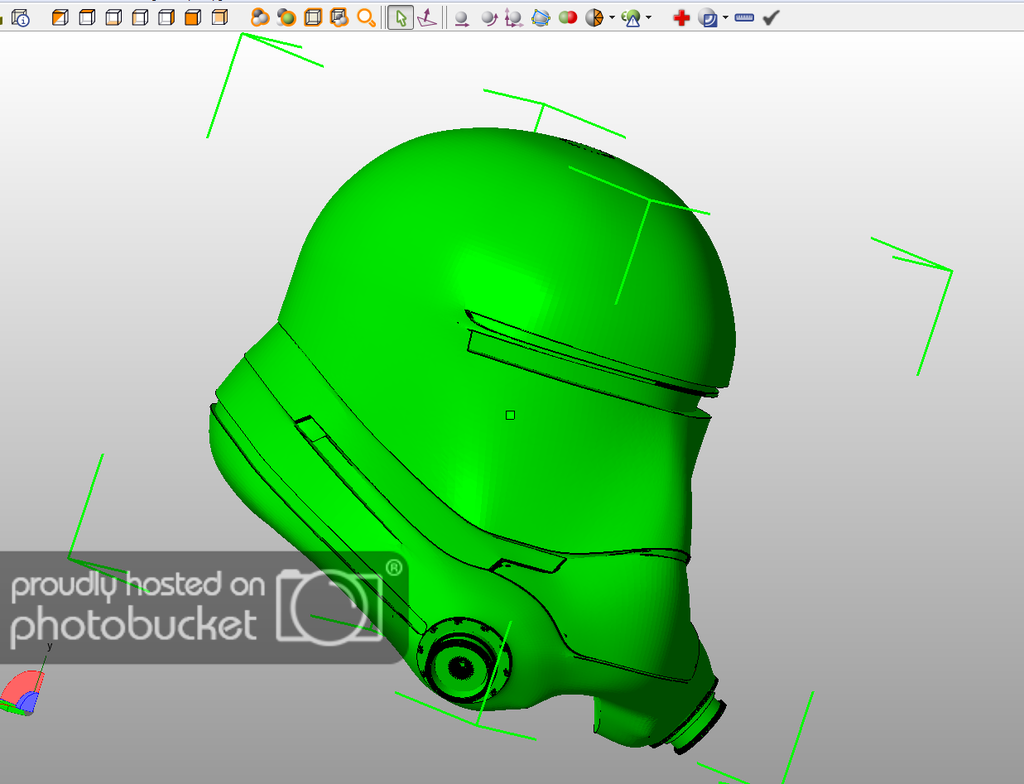This screenshot has height=784, width=1024.
Task: Zoom to all parts spheres icon
Action: (x=260, y=18)
